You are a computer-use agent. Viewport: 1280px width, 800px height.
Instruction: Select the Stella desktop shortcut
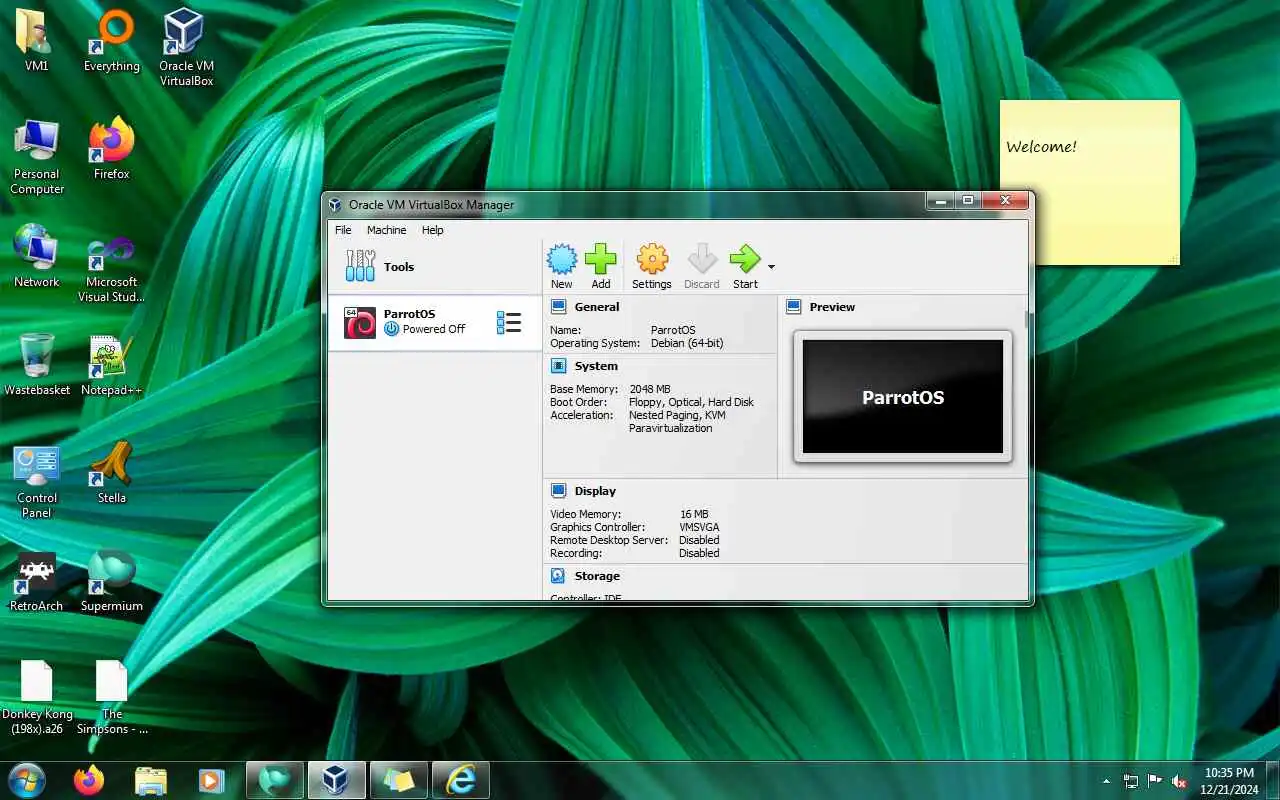tap(112, 472)
